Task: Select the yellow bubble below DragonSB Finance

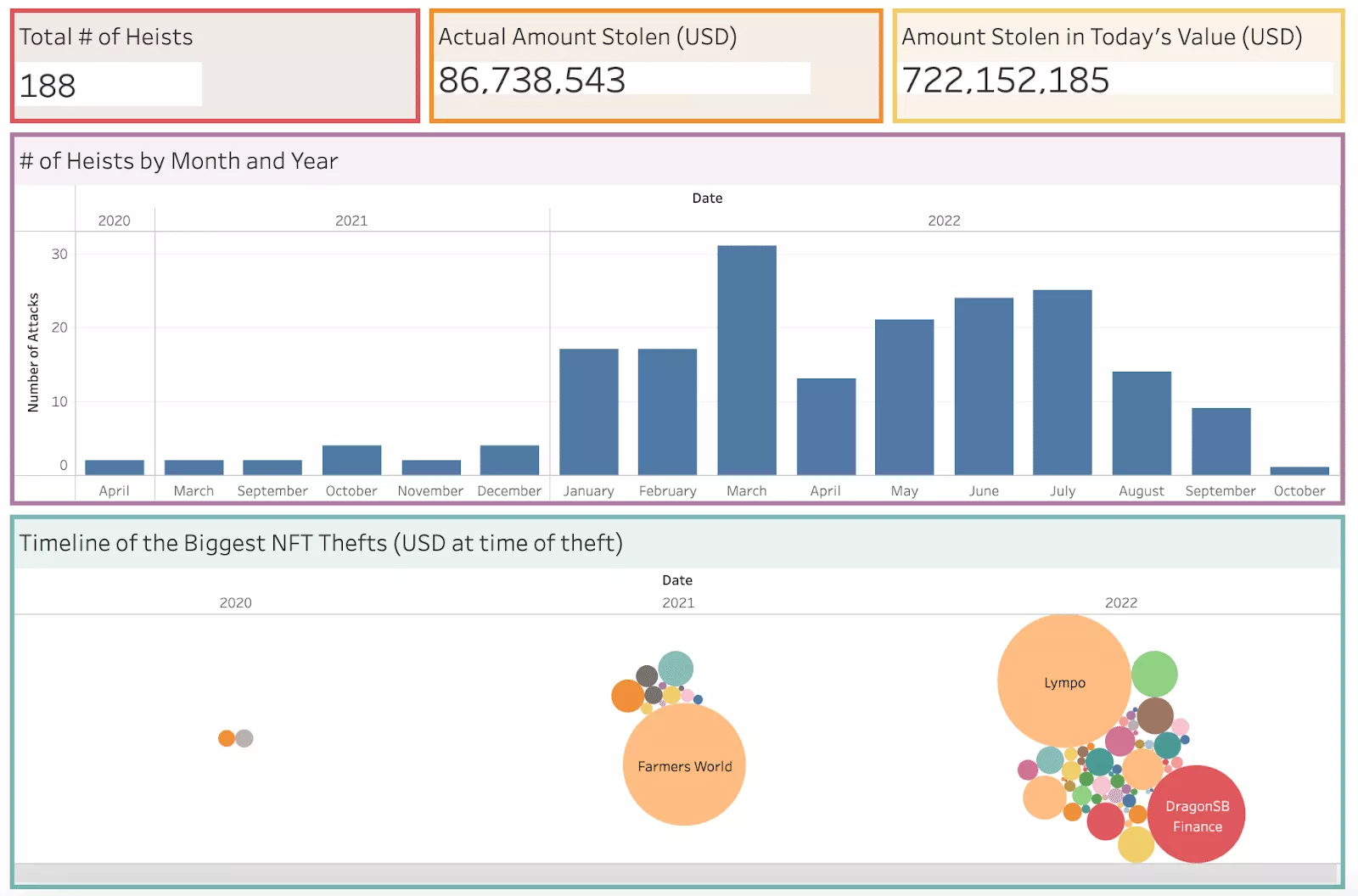Action: 1136,844
